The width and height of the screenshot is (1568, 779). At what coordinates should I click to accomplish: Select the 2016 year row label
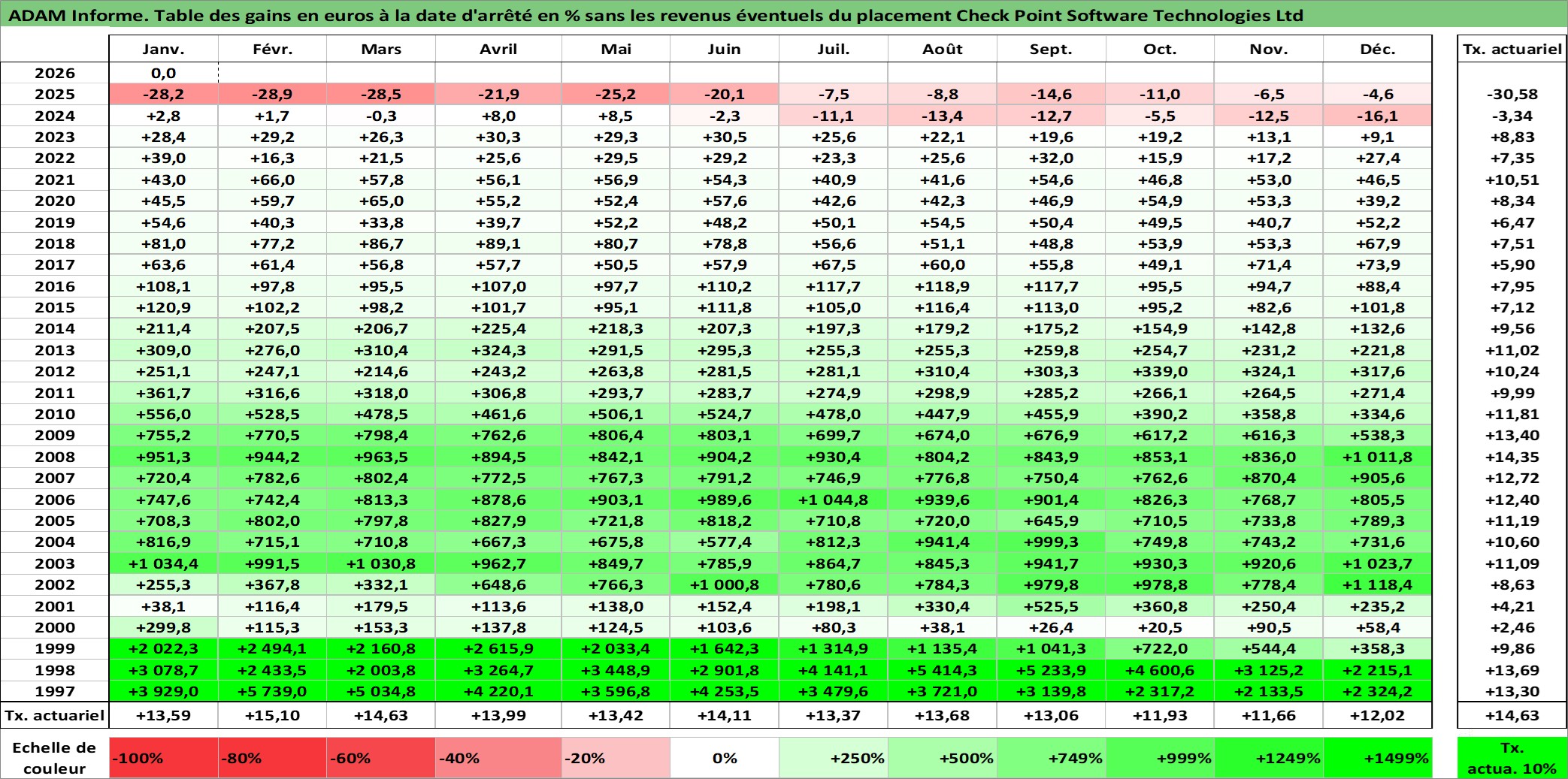coord(54,286)
